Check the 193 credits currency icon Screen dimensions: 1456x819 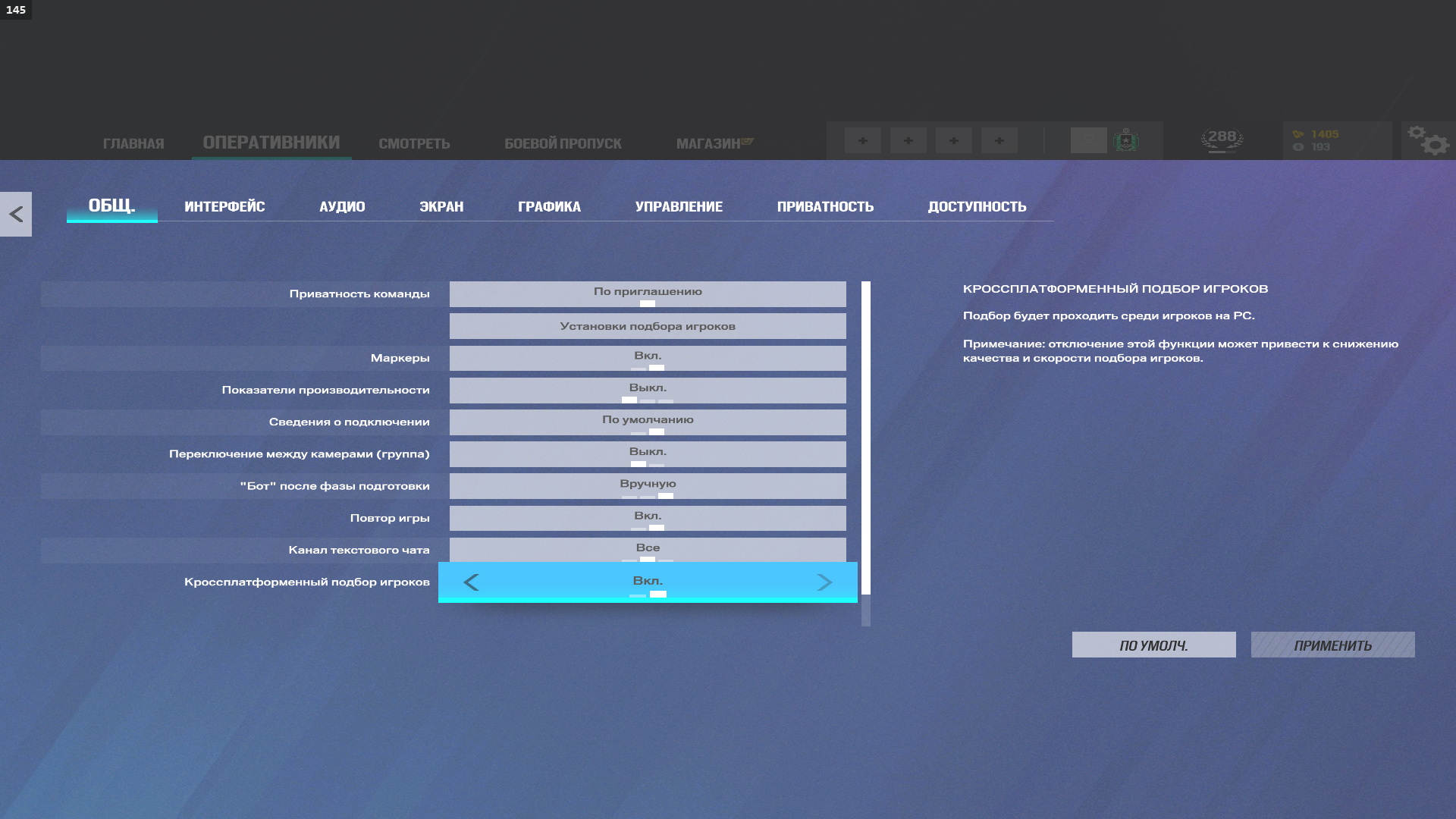(x=1298, y=147)
